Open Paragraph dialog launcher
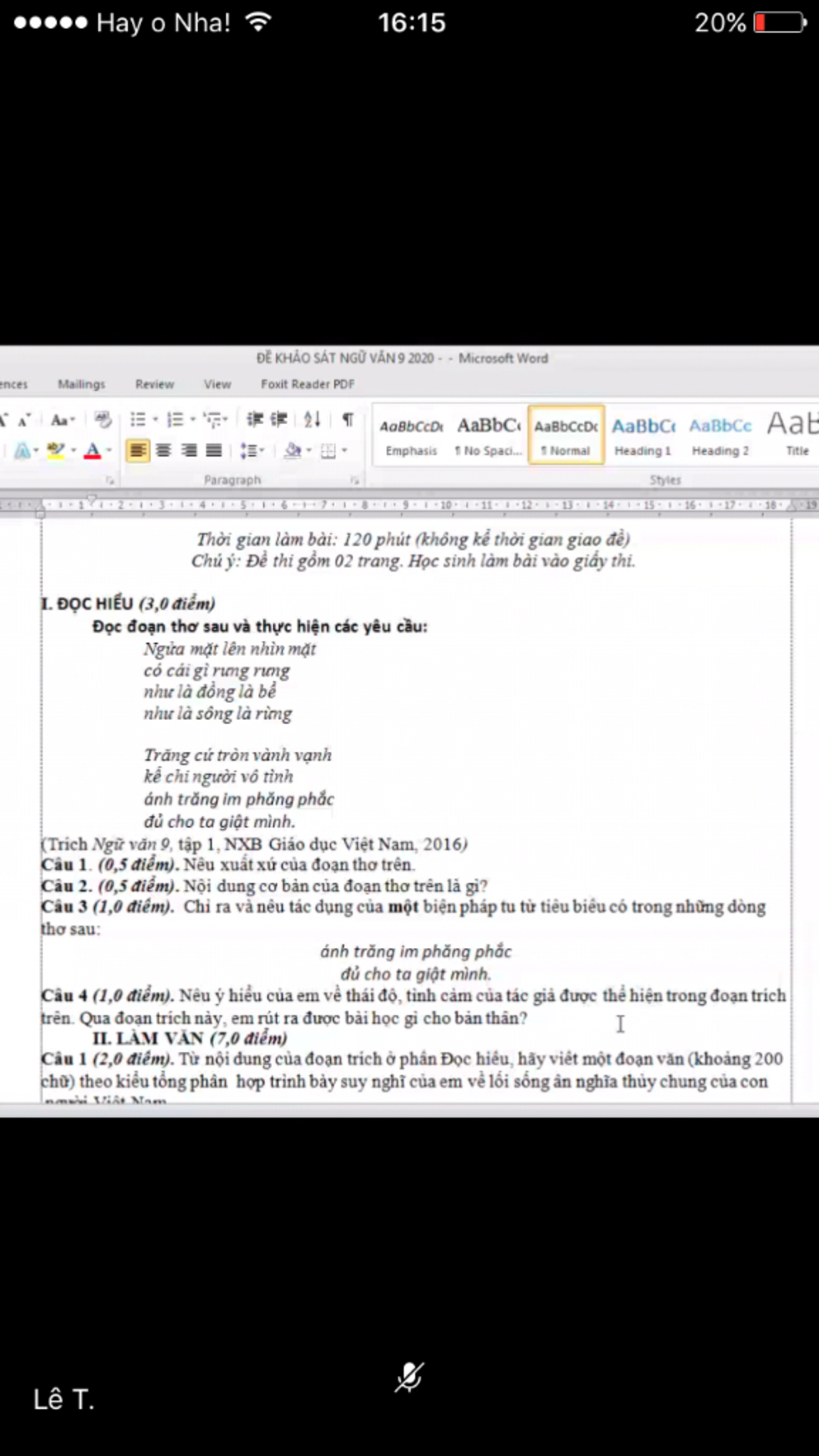Viewport: 819px width, 1456px height. point(354,480)
